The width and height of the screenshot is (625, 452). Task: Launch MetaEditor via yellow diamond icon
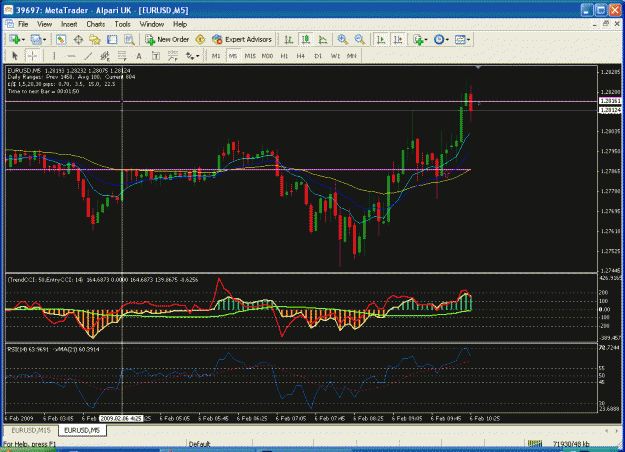(x=200, y=39)
